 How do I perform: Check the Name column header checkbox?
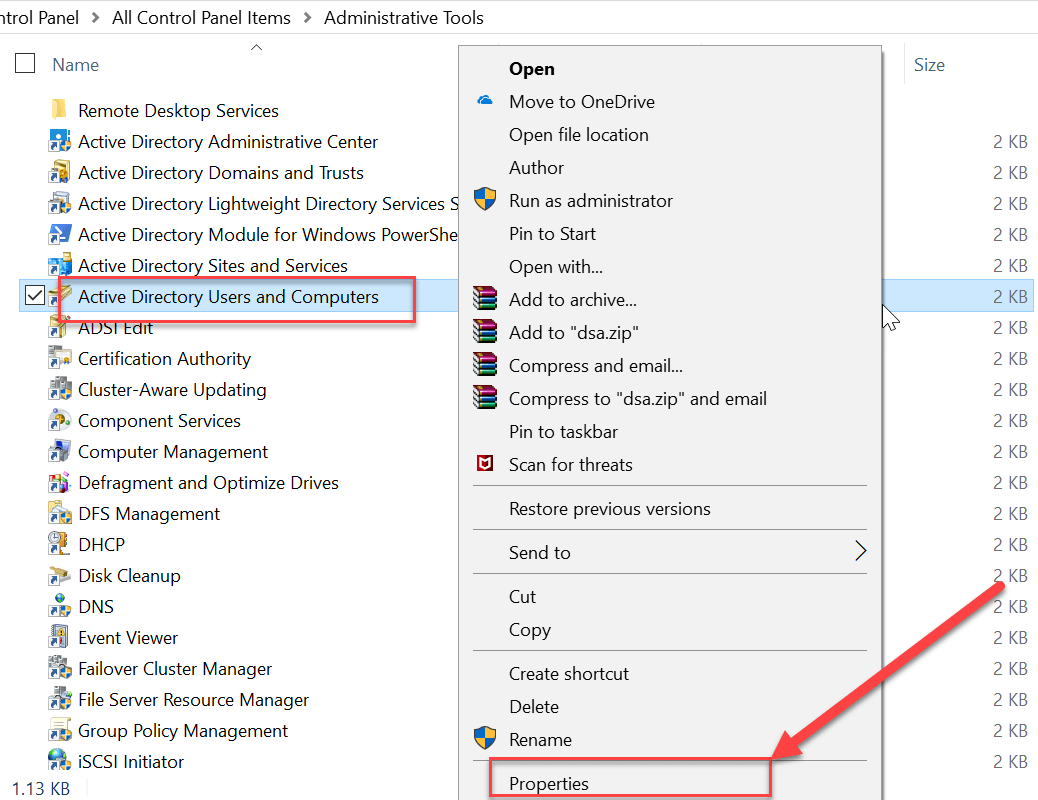click(x=25, y=63)
